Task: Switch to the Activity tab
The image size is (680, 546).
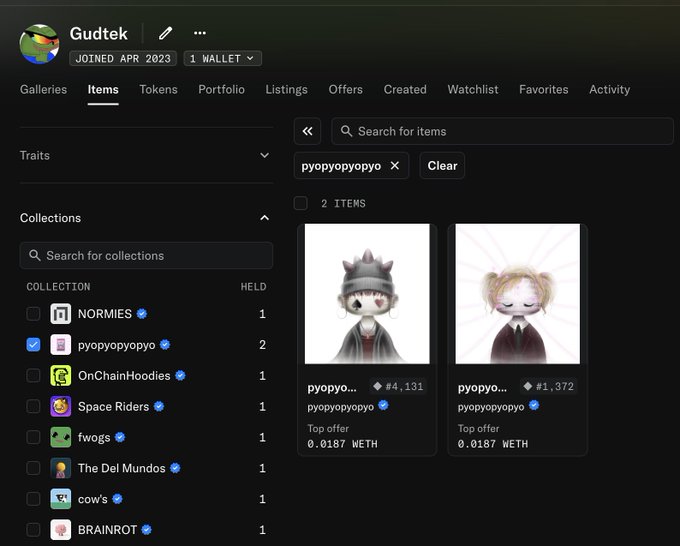Action: 609,90
